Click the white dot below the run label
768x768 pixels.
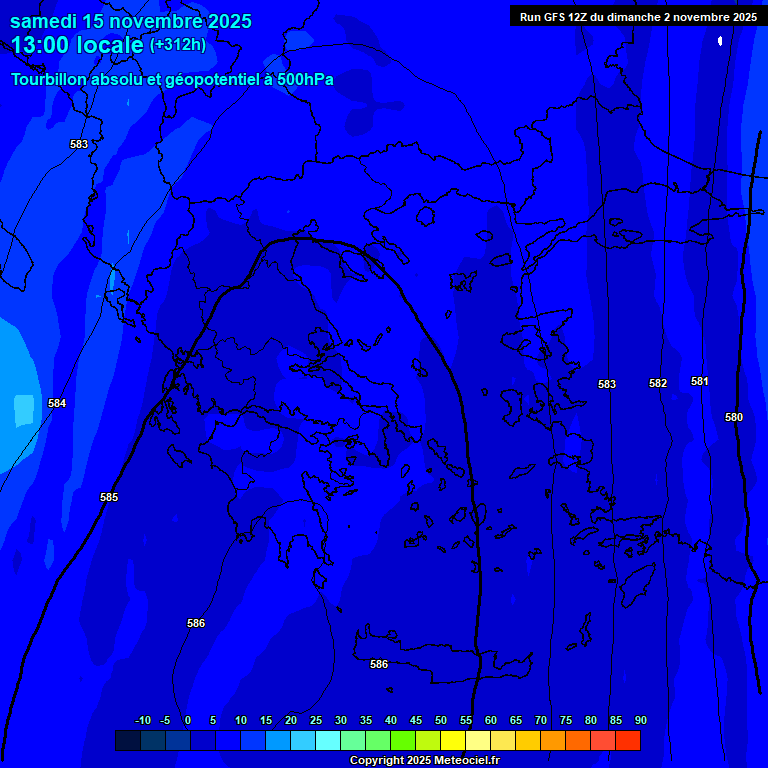pos(720,41)
